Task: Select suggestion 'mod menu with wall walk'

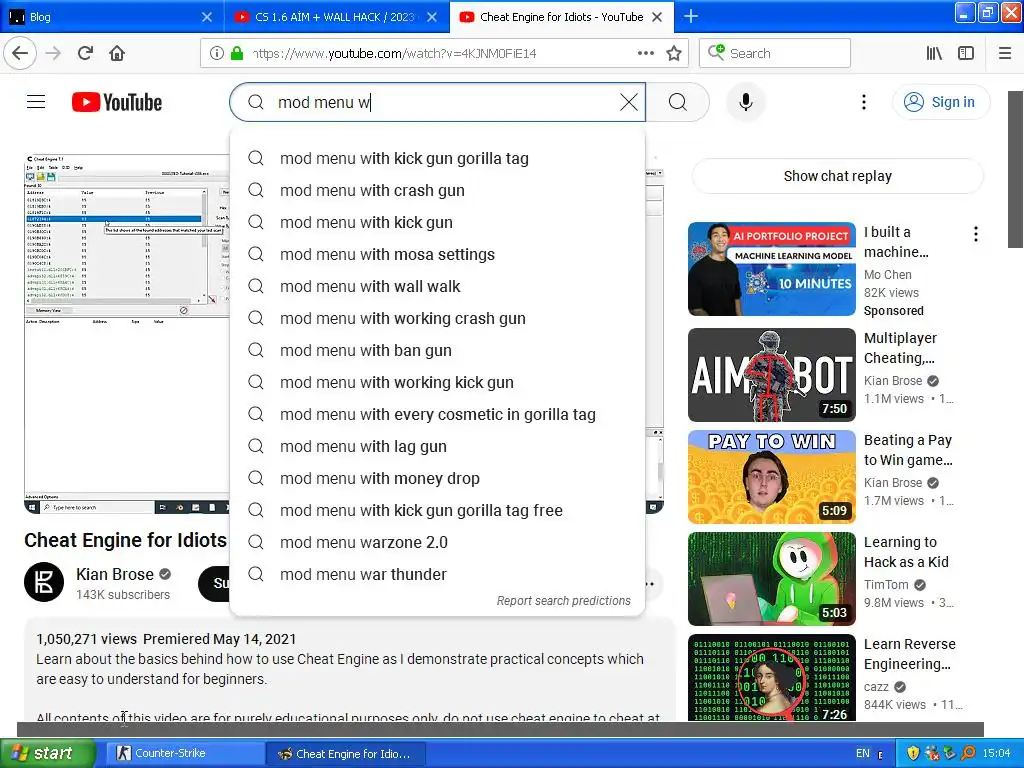Action: tap(438, 286)
